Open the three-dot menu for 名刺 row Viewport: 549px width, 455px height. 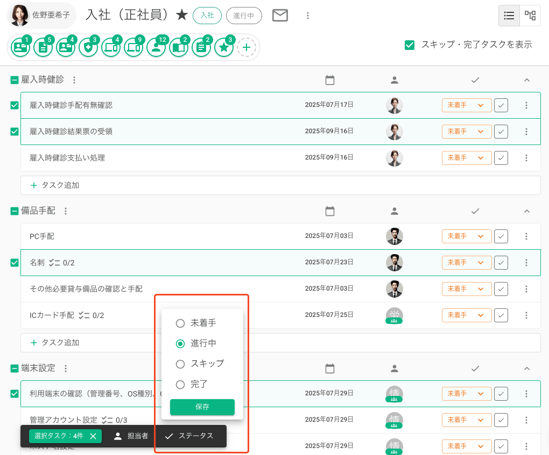(526, 262)
